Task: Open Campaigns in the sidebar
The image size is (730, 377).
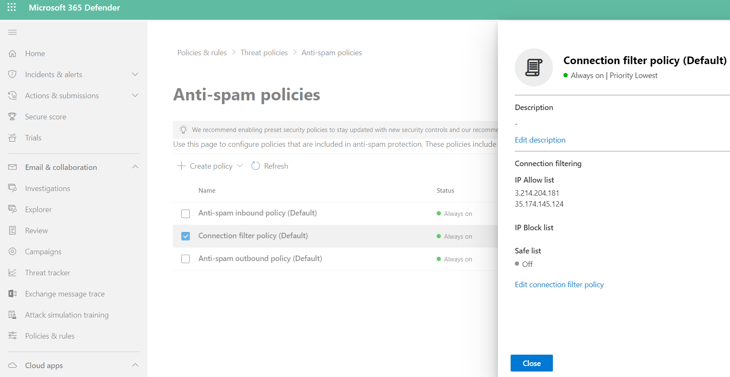Action: 43,252
